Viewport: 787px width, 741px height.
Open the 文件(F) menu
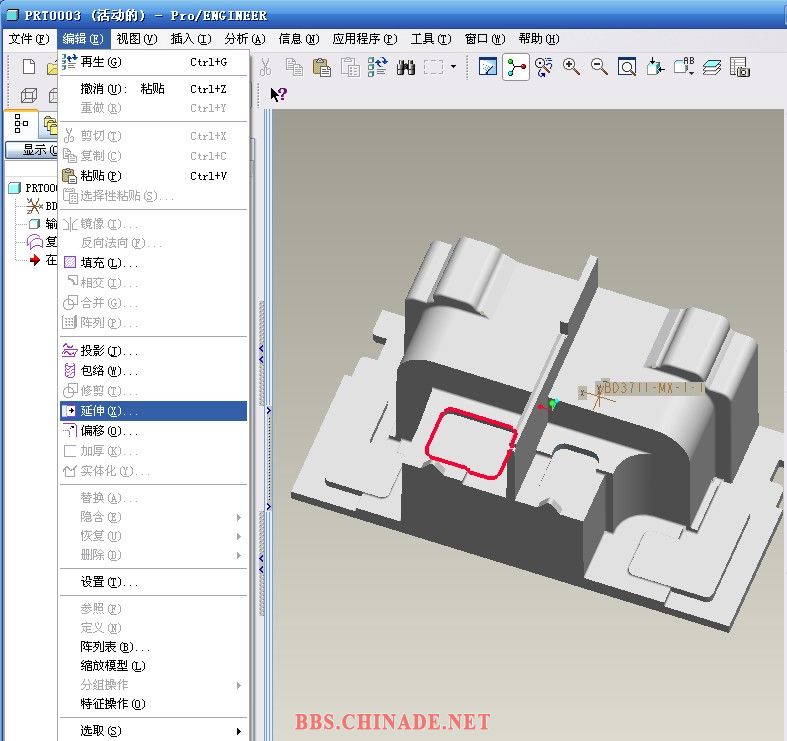[29, 39]
